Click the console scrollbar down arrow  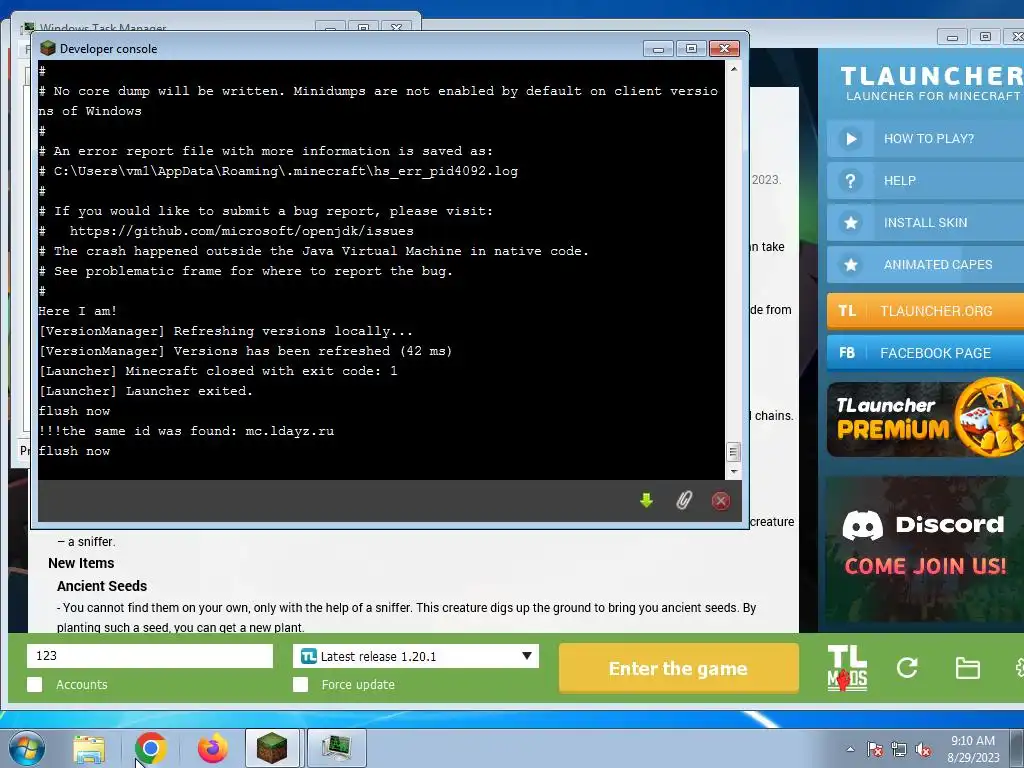click(733, 471)
